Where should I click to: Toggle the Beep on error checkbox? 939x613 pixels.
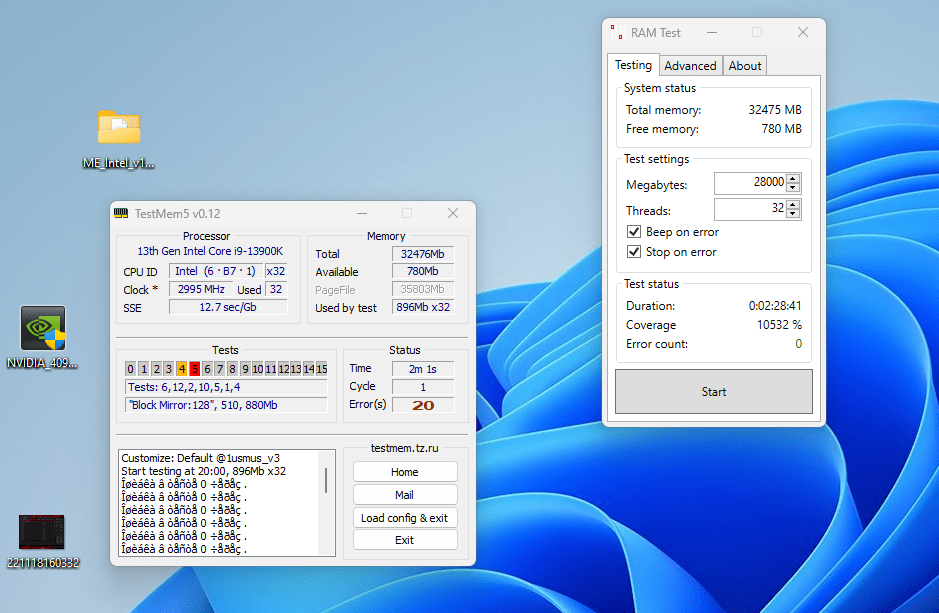coord(634,232)
